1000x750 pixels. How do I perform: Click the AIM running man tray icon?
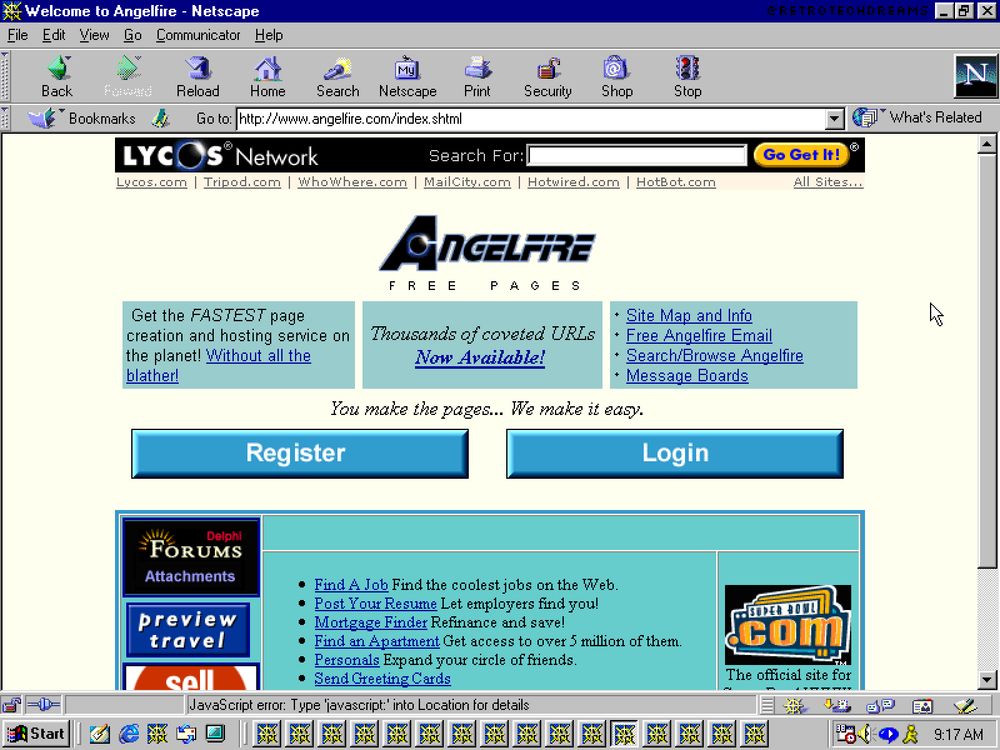[x=911, y=734]
